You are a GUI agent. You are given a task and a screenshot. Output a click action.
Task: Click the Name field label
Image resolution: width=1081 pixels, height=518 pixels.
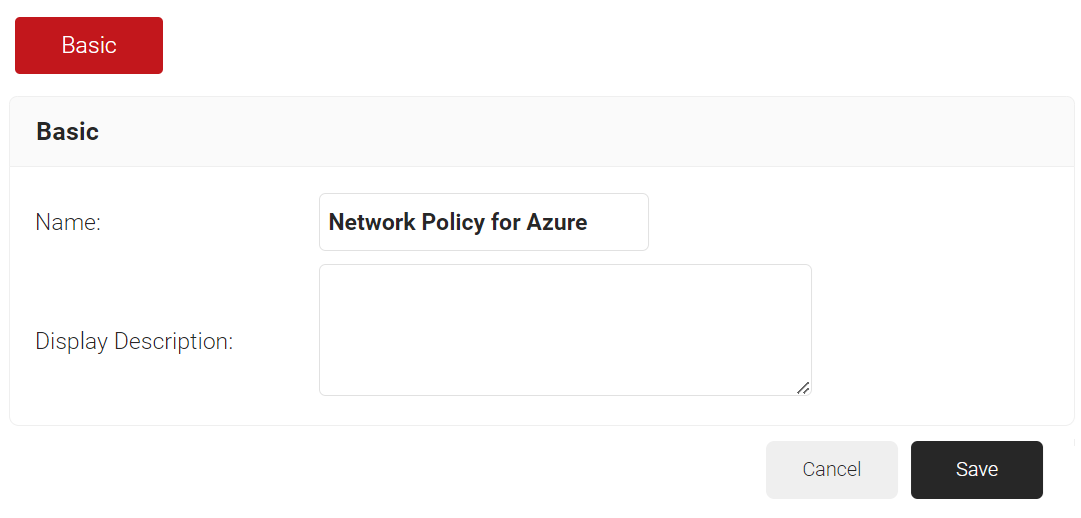68,222
